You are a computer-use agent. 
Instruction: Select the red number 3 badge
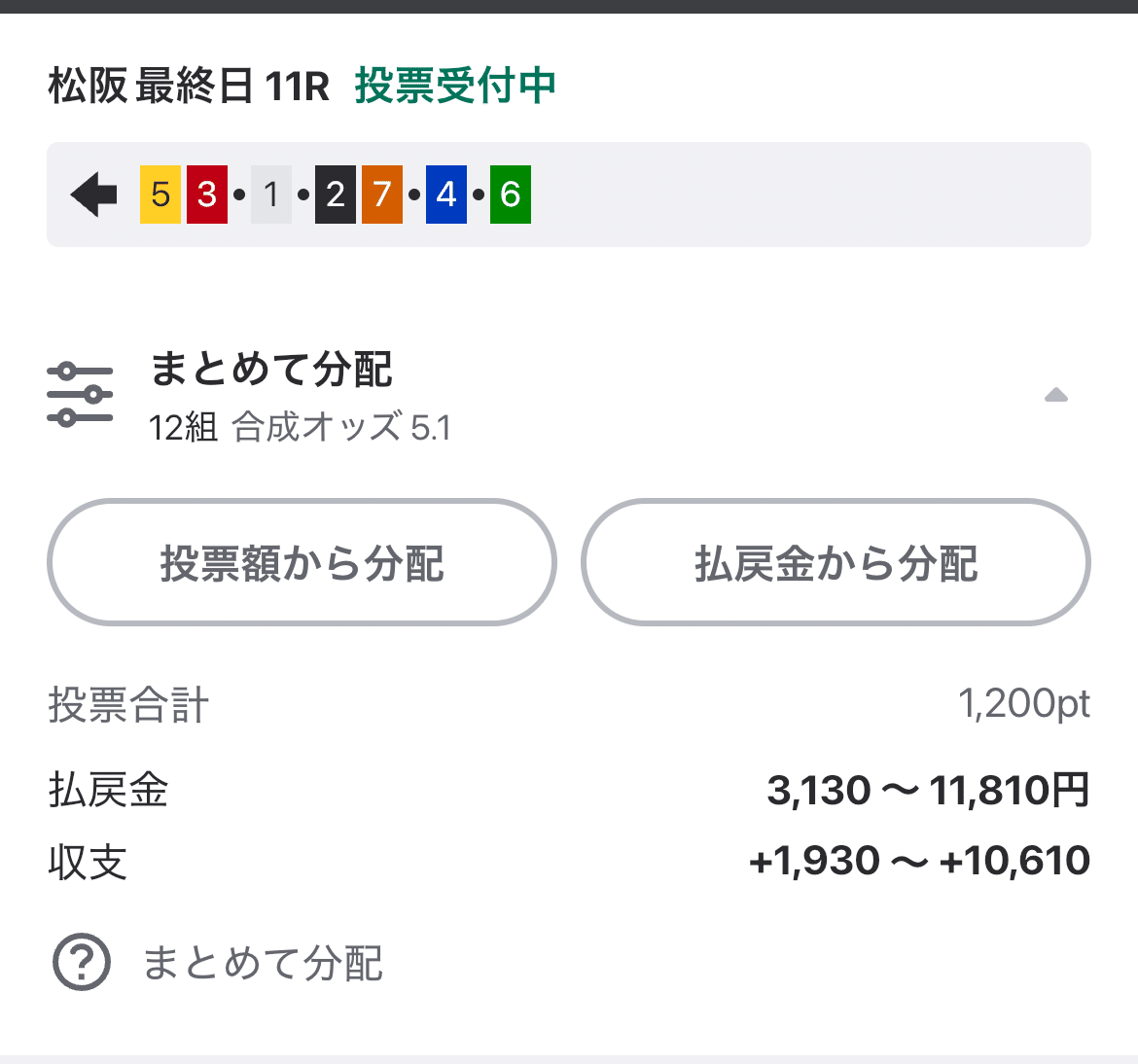[x=206, y=194]
